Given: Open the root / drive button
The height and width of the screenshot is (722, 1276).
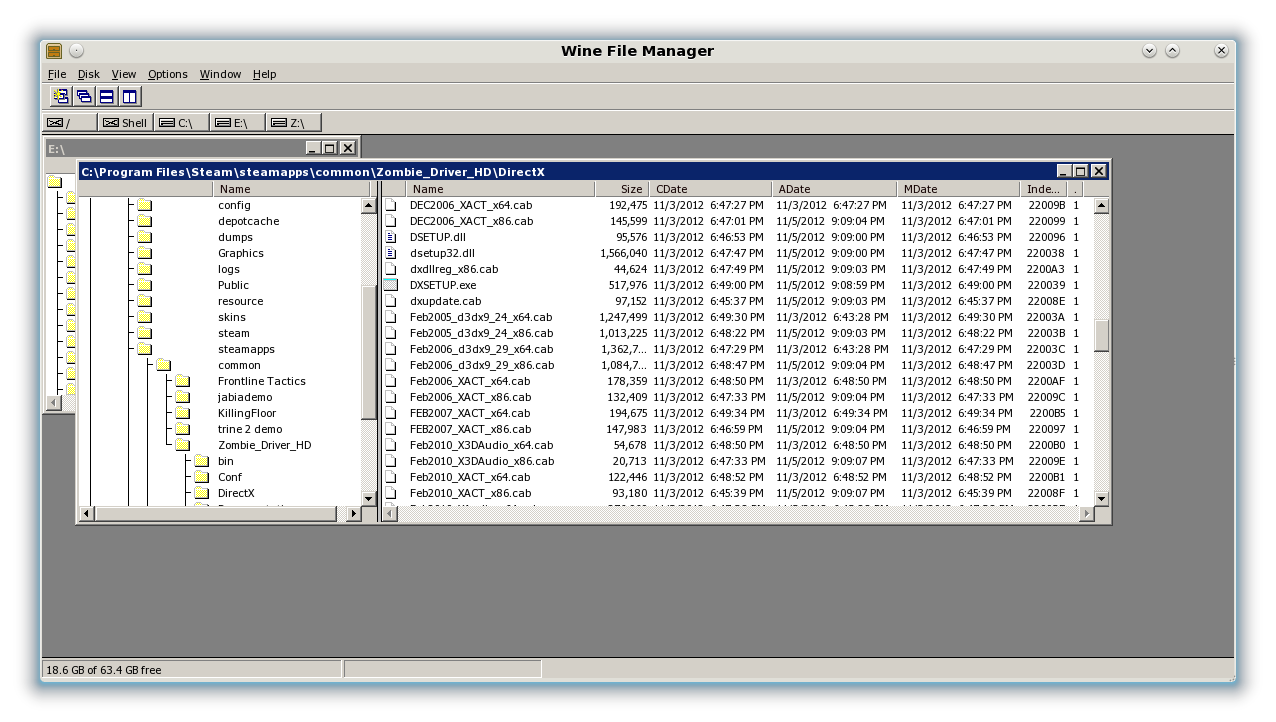Looking at the screenshot, I should click(x=70, y=123).
